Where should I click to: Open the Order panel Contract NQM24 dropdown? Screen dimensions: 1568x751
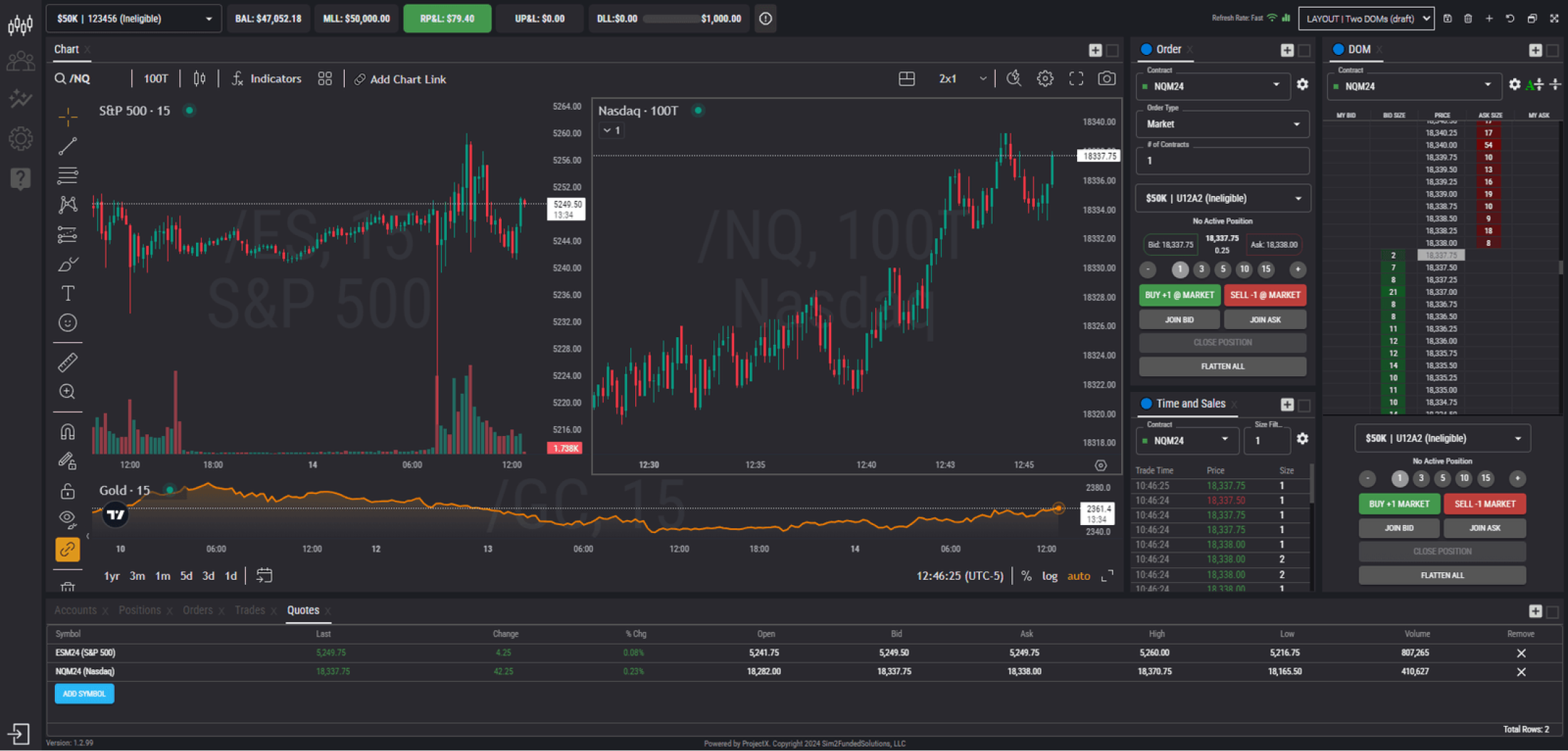[1212, 86]
